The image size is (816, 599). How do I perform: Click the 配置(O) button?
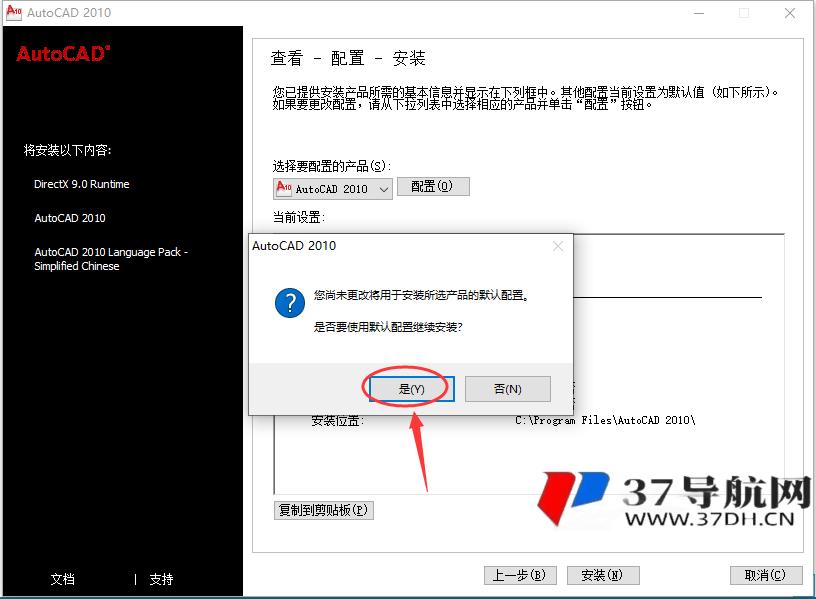coord(434,187)
